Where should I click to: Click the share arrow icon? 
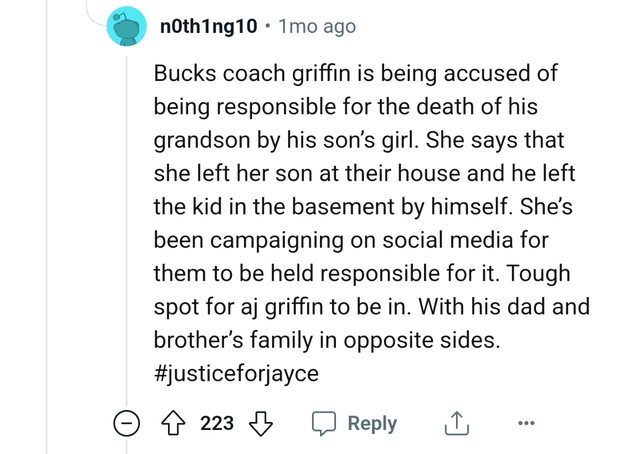pos(455,423)
